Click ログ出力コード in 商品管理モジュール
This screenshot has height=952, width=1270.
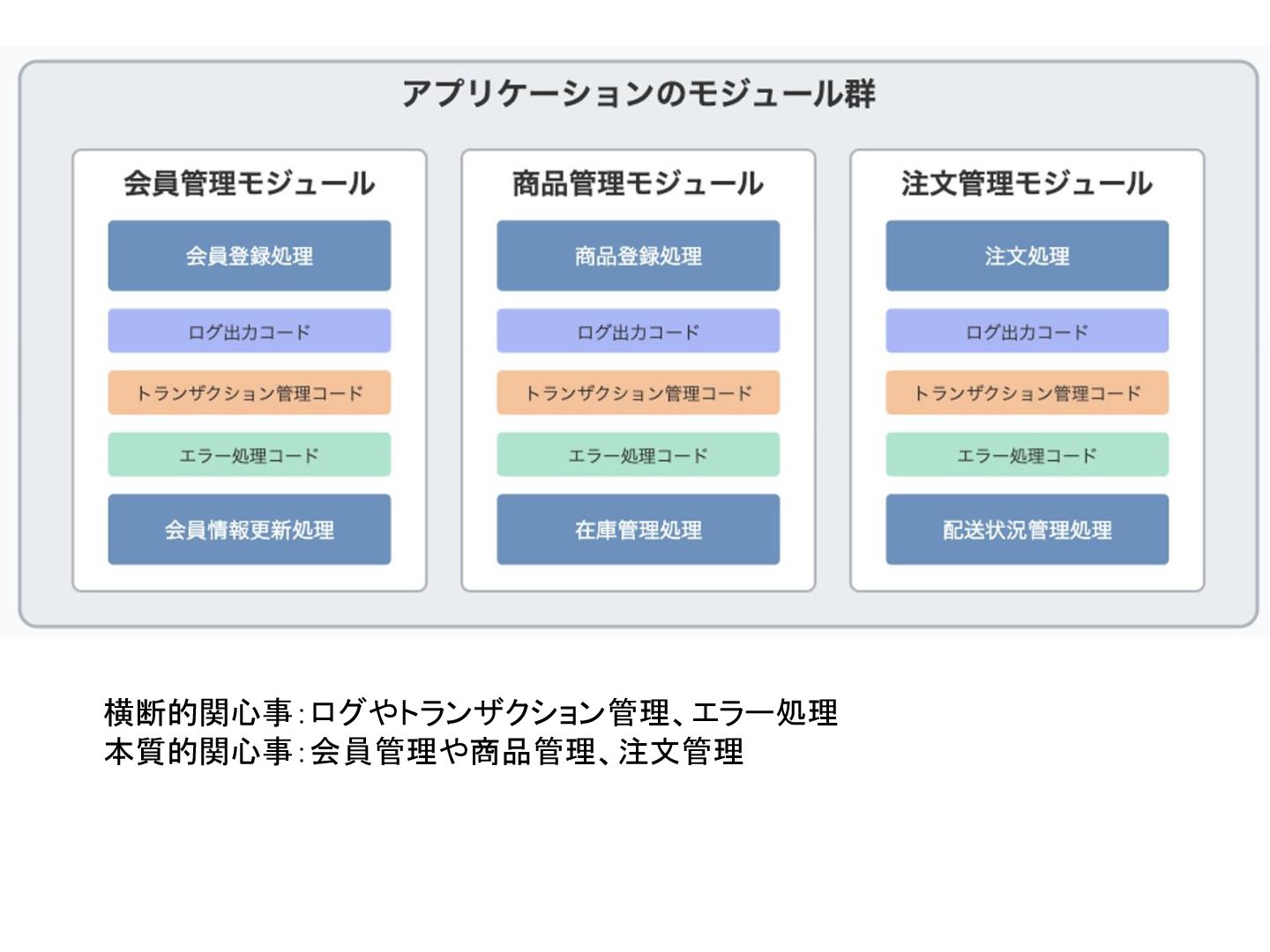[x=639, y=331]
